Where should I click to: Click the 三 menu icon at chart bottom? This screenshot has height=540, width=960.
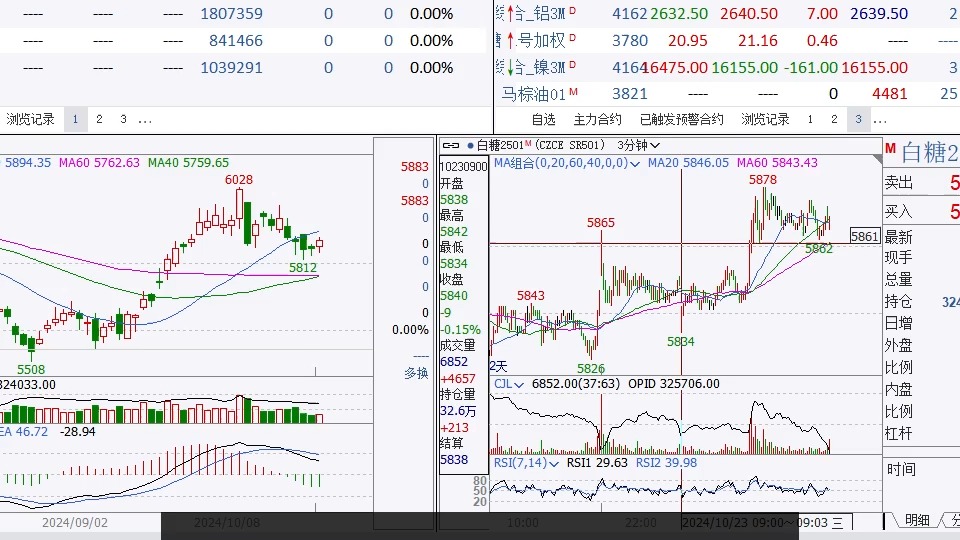[837, 522]
